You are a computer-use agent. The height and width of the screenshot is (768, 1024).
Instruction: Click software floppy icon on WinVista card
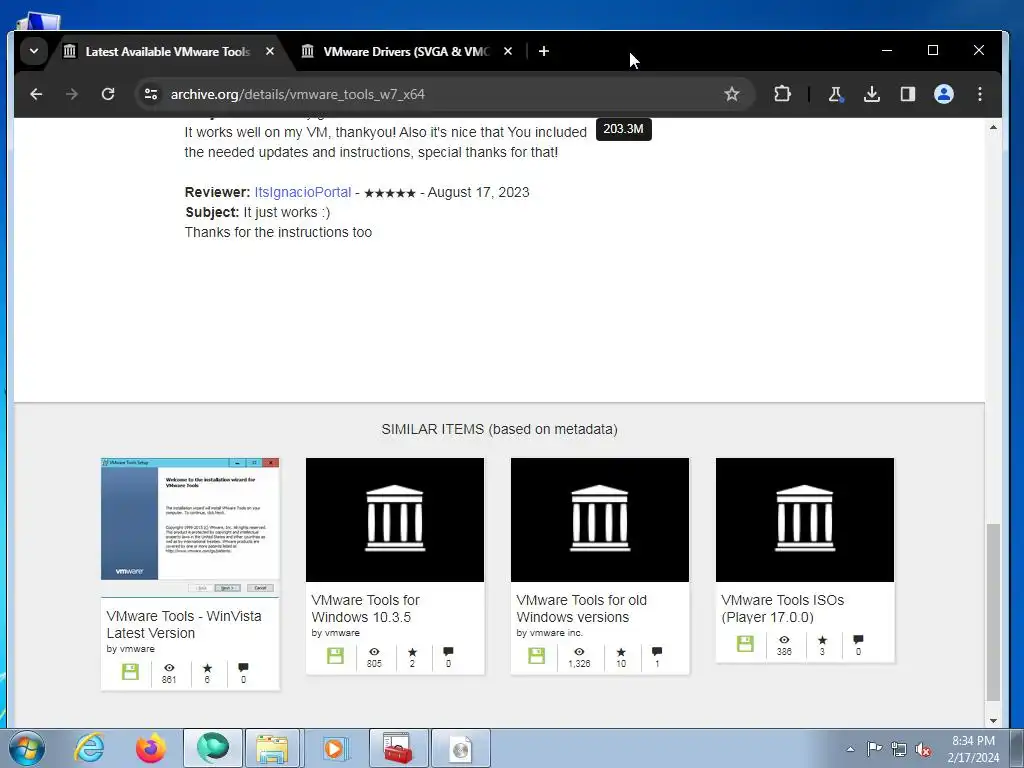pyautogui.click(x=131, y=672)
